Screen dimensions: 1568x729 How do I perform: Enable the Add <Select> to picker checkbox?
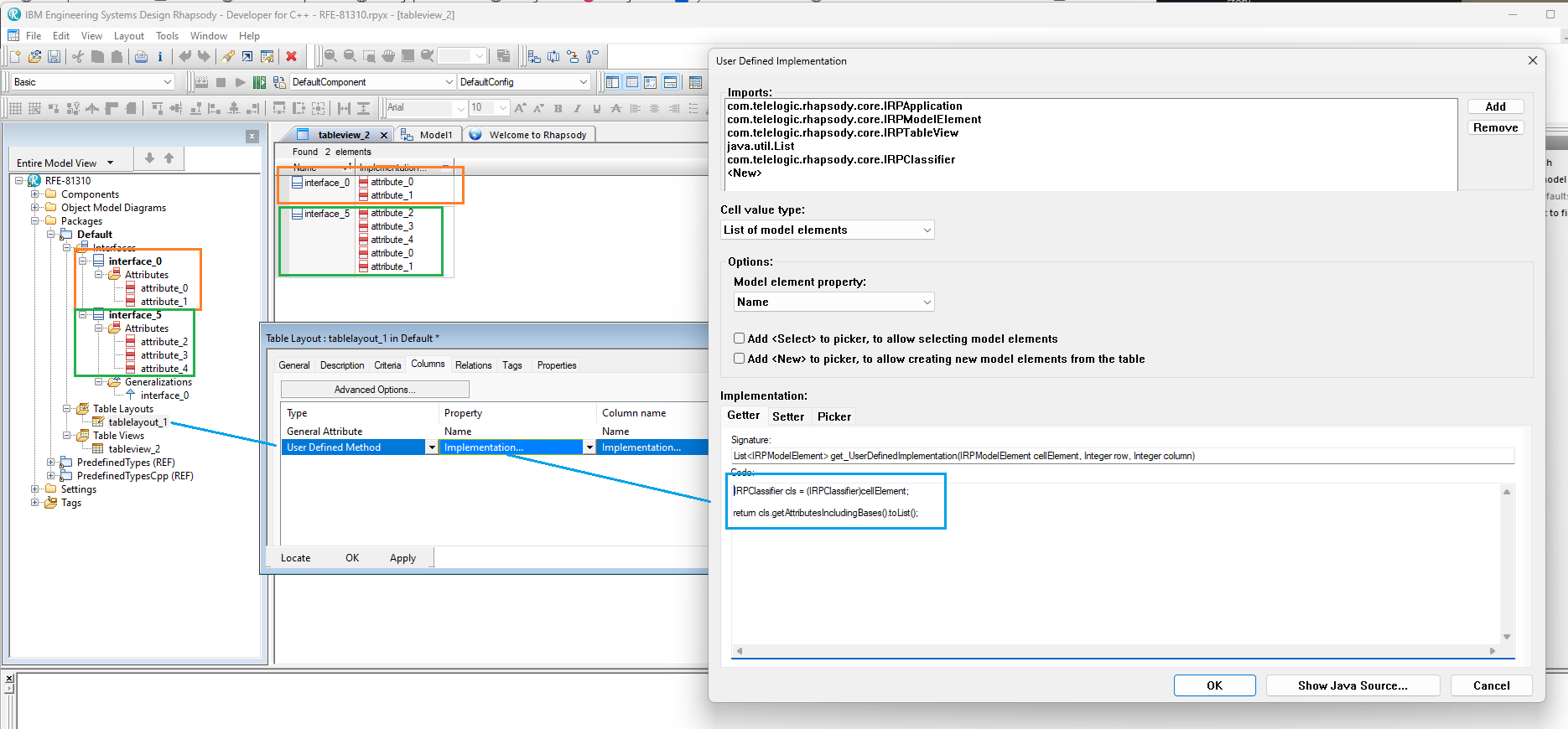coord(739,339)
